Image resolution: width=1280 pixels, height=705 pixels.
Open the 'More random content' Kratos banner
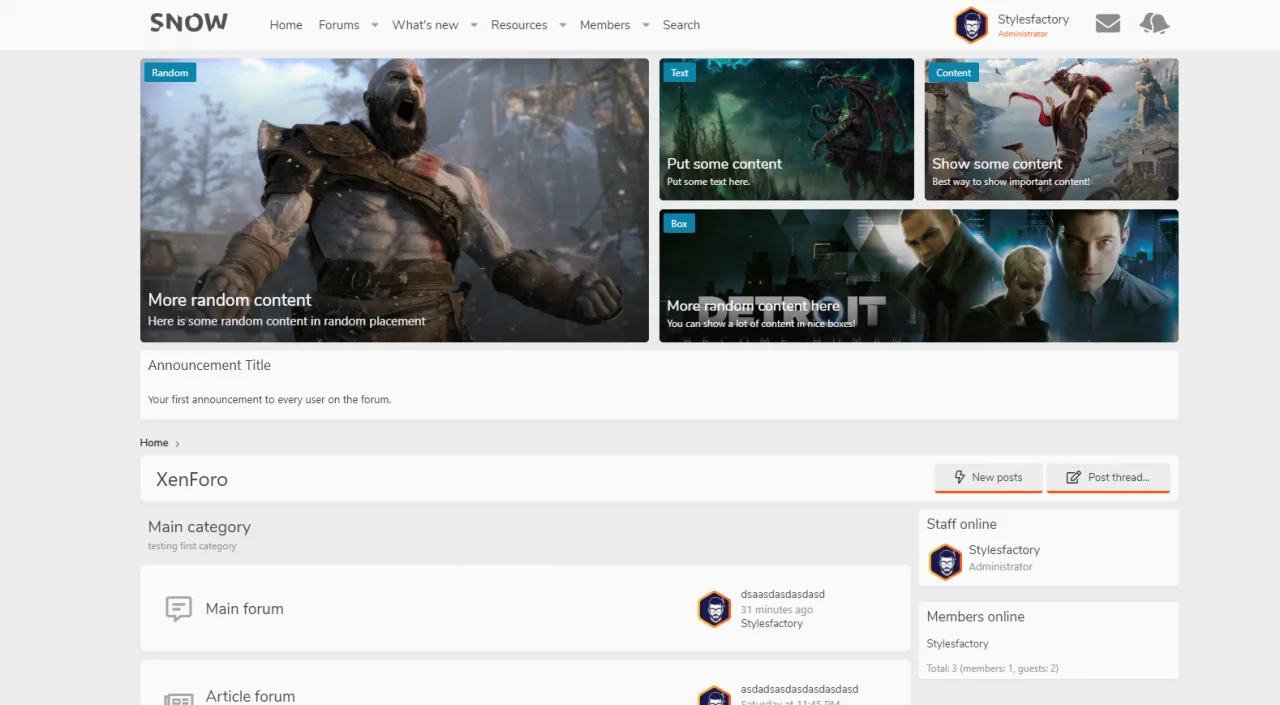pyautogui.click(x=394, y=200)
